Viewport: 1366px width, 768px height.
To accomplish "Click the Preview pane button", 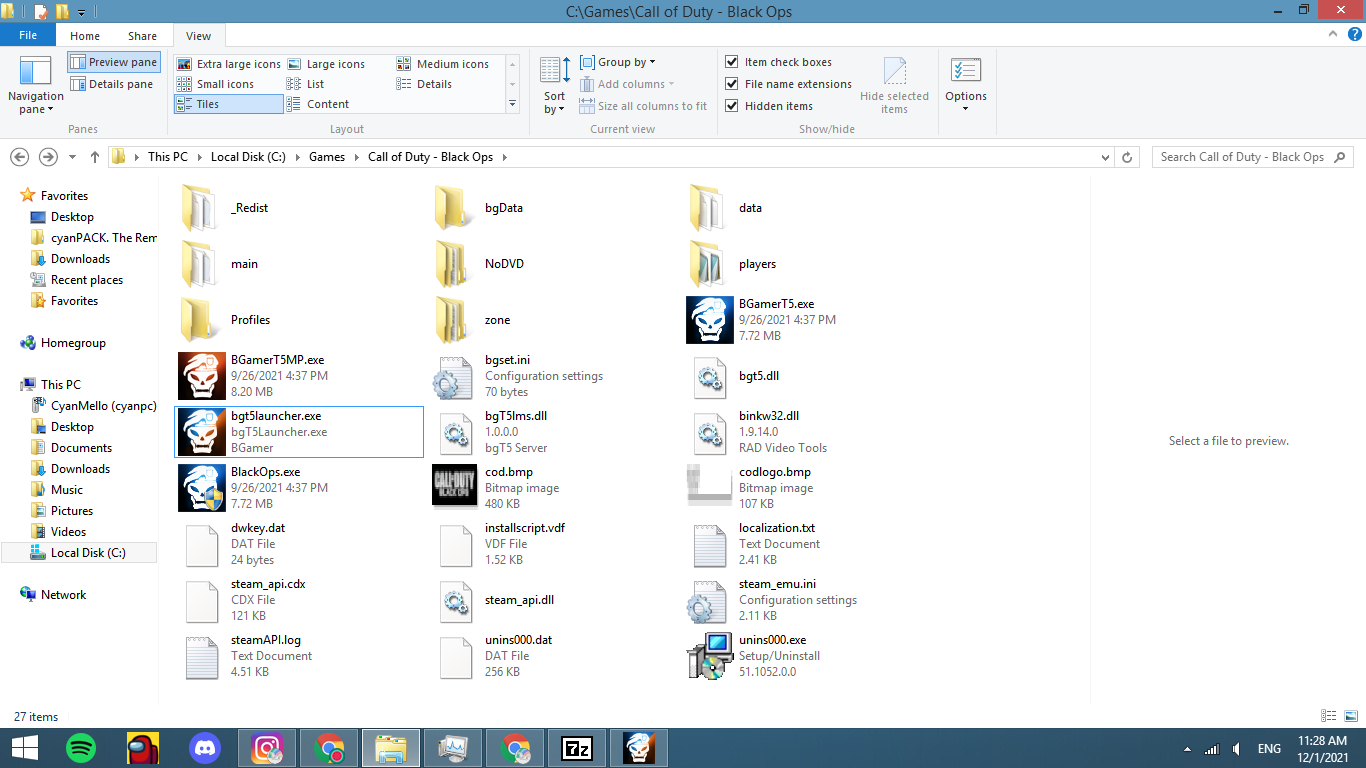I will (x=114, y=62).
